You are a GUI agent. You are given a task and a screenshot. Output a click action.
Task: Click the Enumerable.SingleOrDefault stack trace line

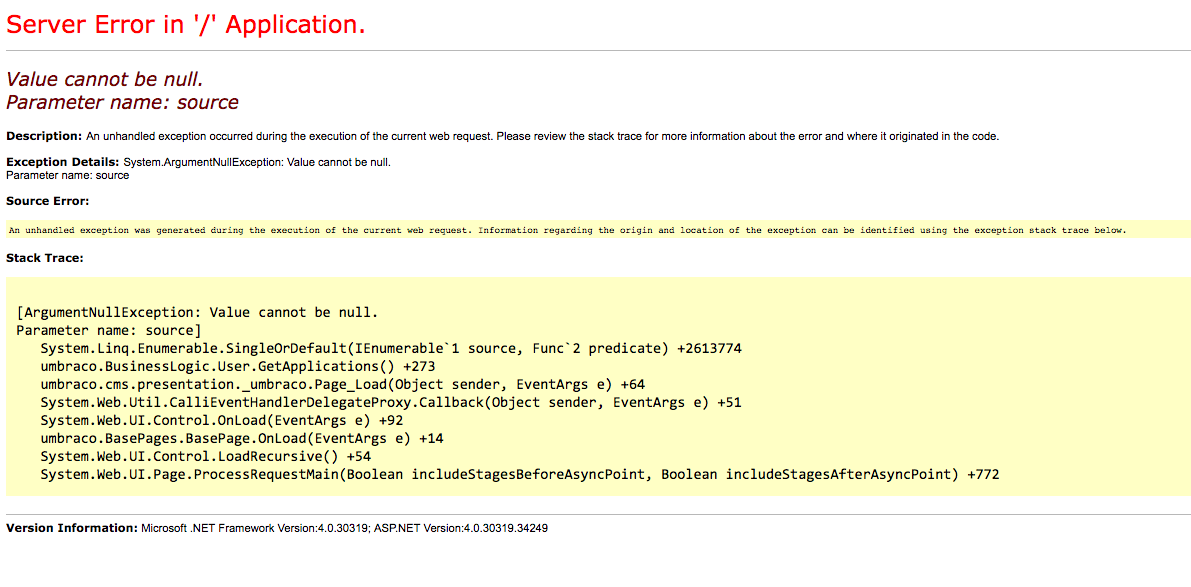(x=390, y=348)
